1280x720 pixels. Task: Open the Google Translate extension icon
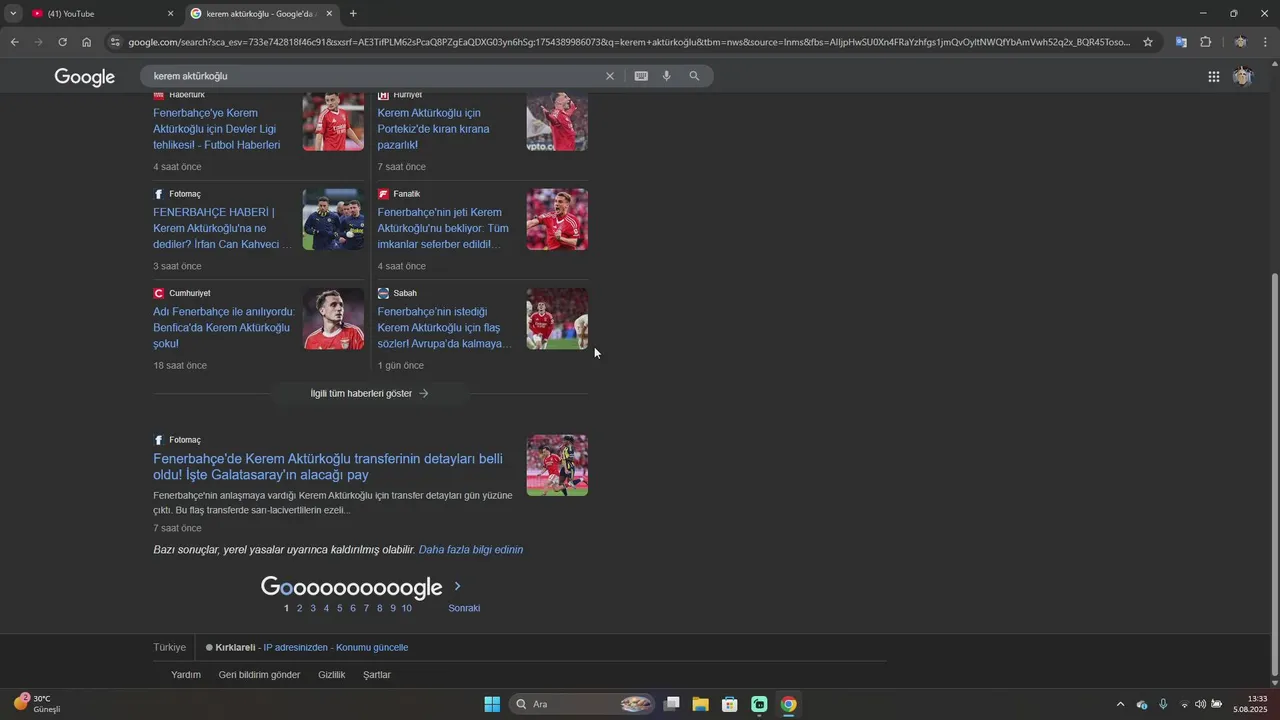tap(1181, 42)
